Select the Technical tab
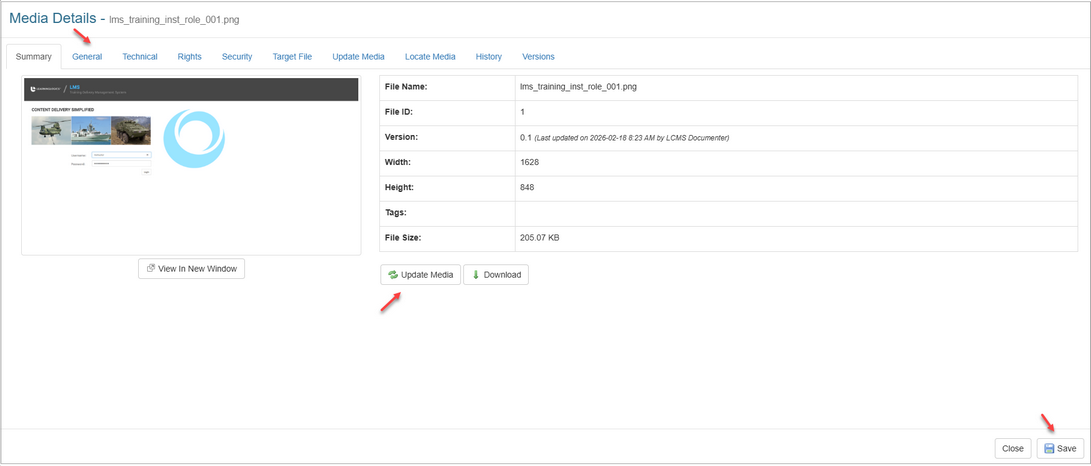 [140, 57]
